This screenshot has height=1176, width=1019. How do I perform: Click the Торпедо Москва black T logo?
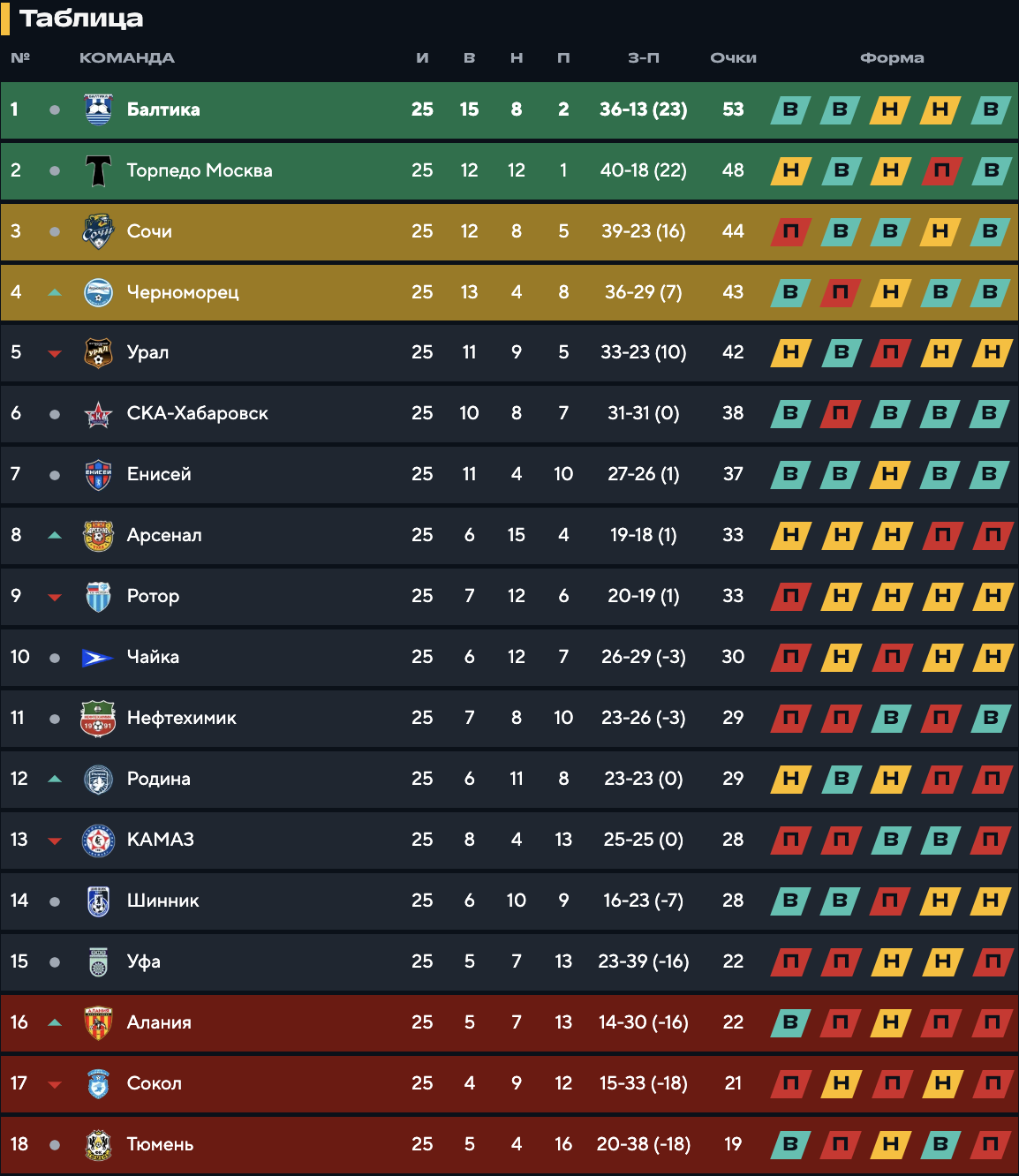click(x=98, y=170)
